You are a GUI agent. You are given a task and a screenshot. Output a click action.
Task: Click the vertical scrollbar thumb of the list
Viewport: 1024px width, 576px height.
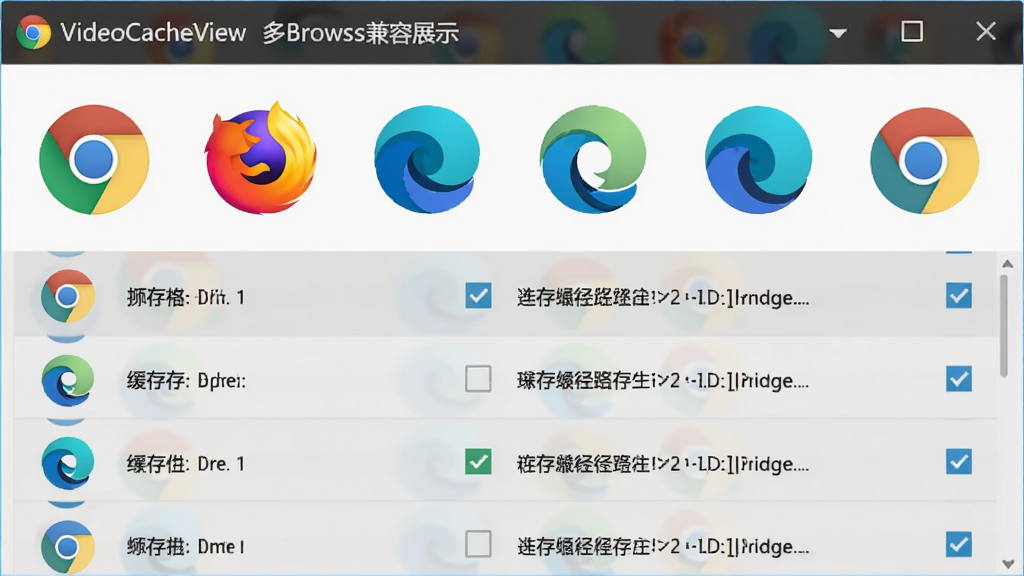1004,326
